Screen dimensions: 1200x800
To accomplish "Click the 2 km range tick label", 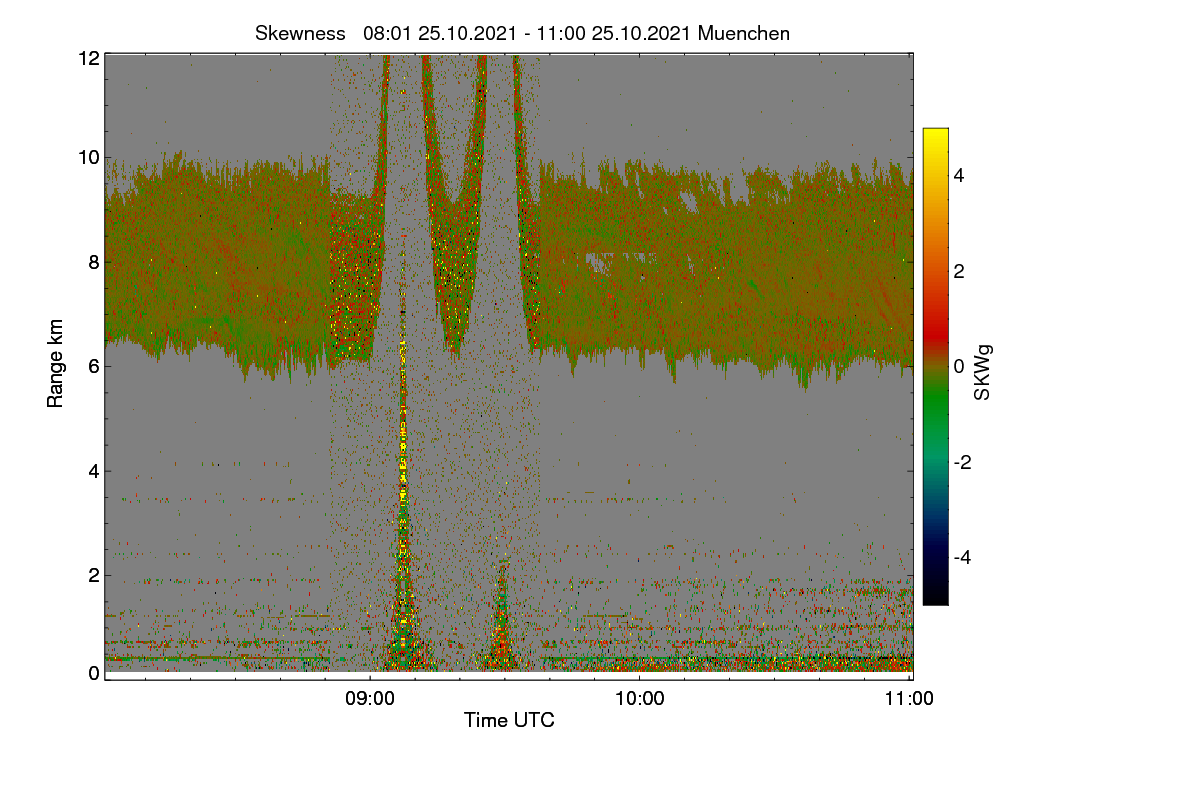I will coord(94,575).
